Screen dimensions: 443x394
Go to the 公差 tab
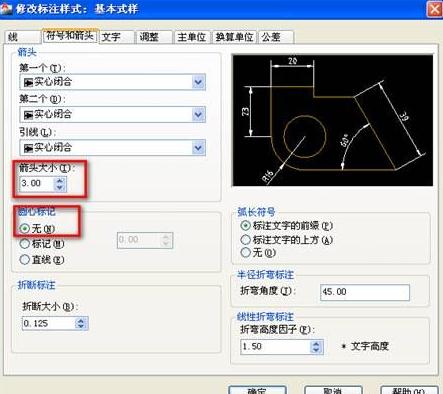(276, 37)
